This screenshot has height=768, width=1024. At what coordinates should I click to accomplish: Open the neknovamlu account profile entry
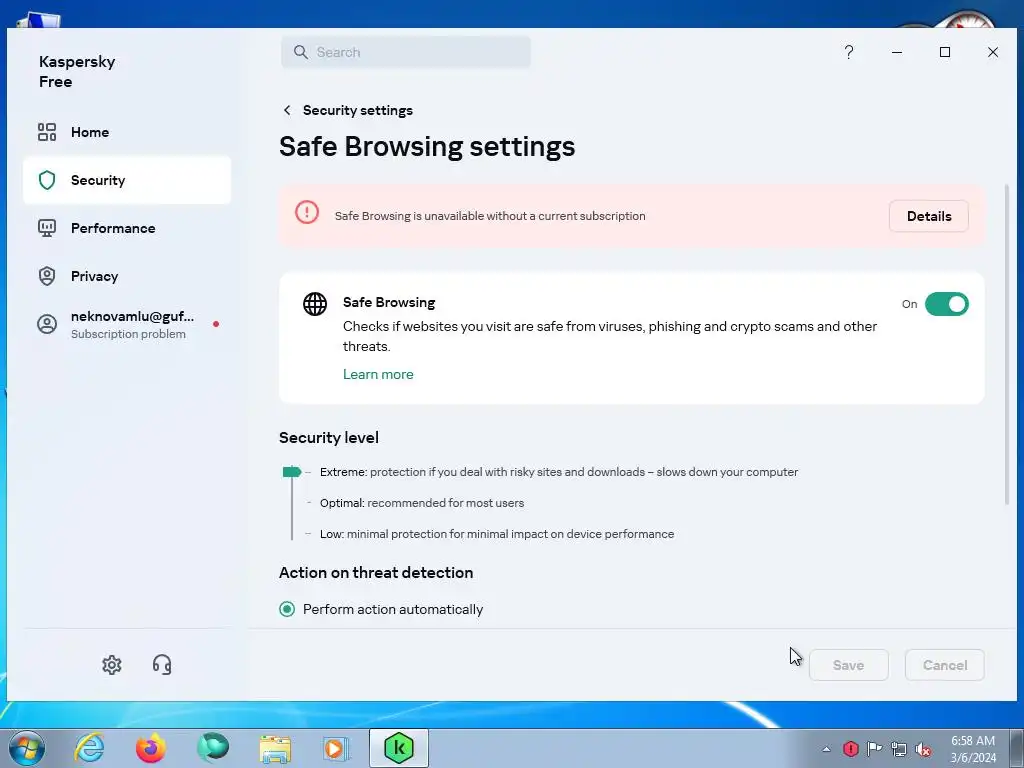coord(127,324)
